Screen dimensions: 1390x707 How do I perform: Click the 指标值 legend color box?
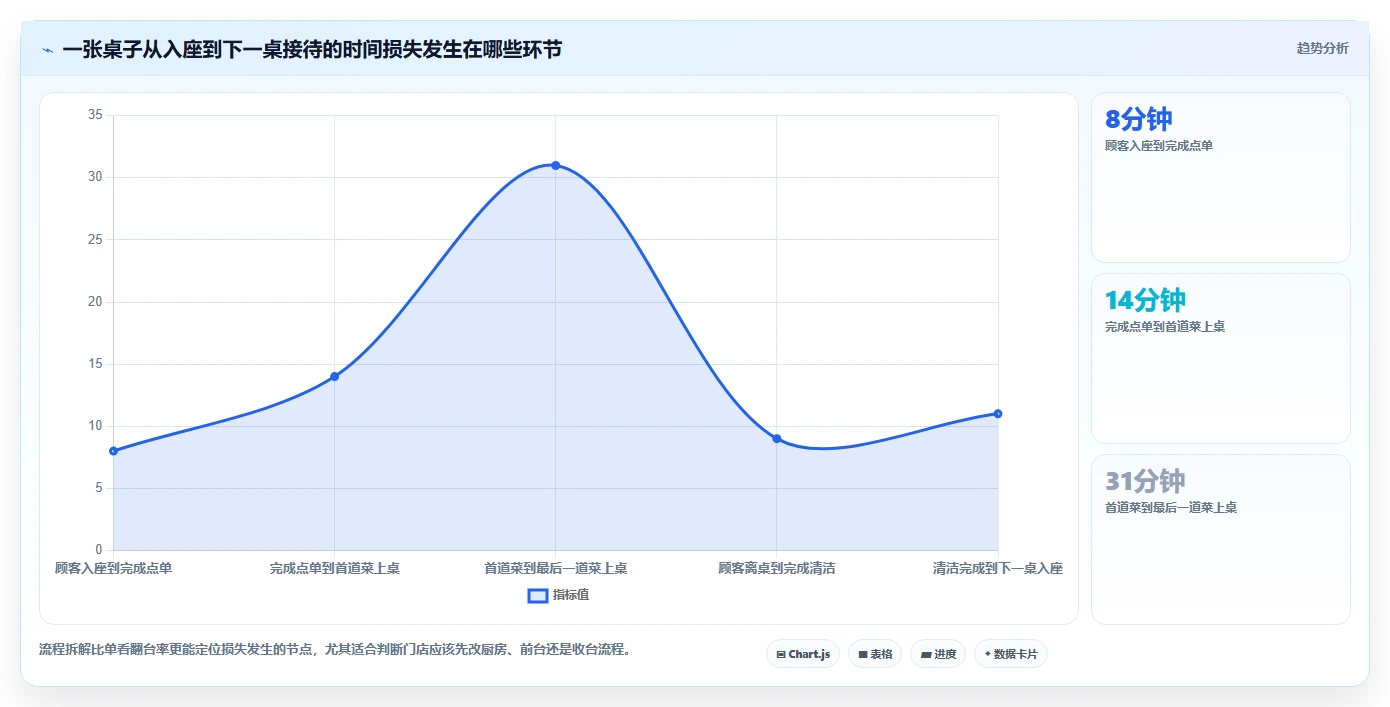click(538, 595)
